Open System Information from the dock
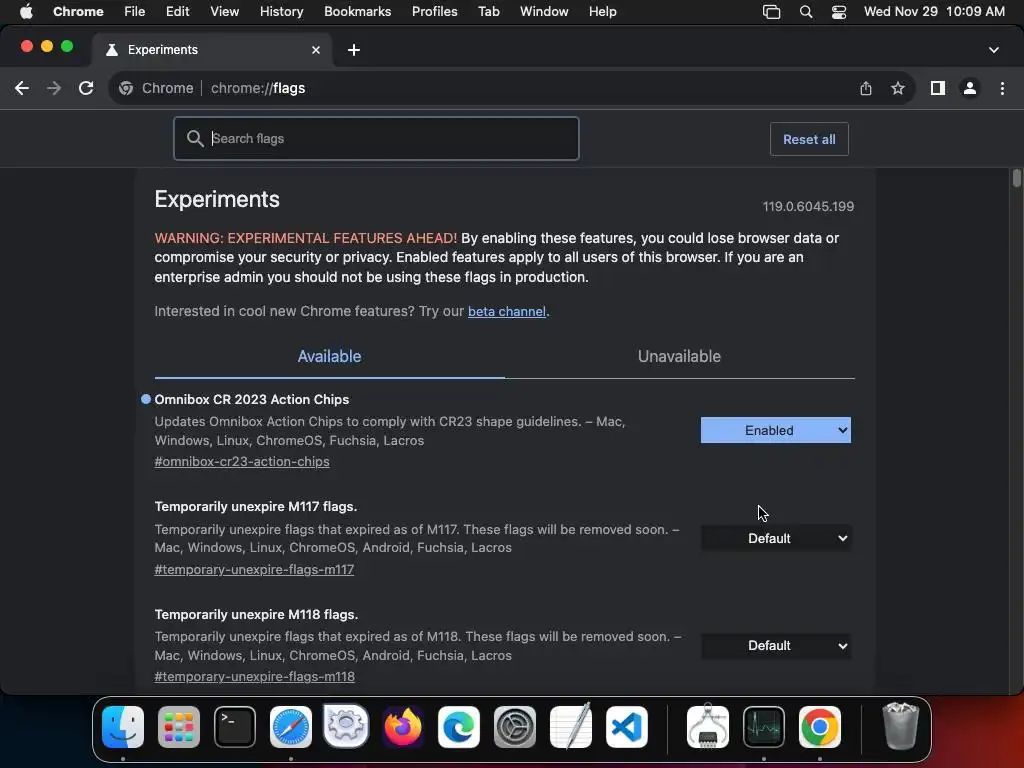 (x=708, y=727)
